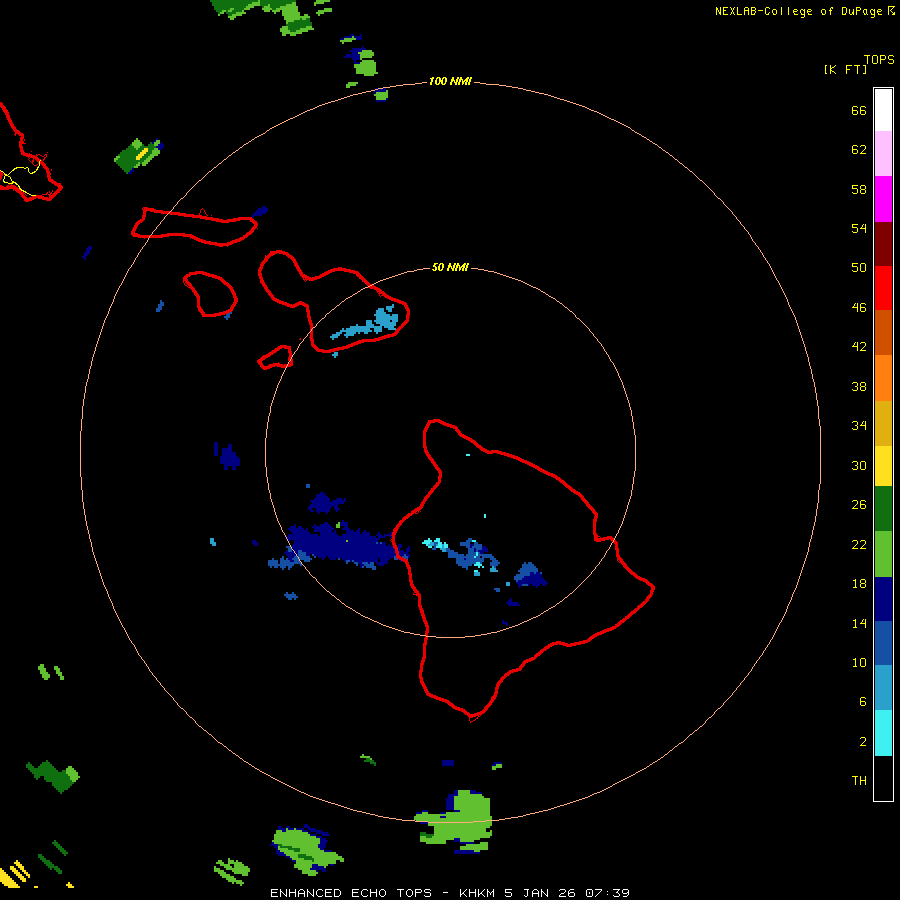Click the "TH" threshold legend label
Image resolution: width=900 pixels, height=900 pixels.
click(859, 780)
